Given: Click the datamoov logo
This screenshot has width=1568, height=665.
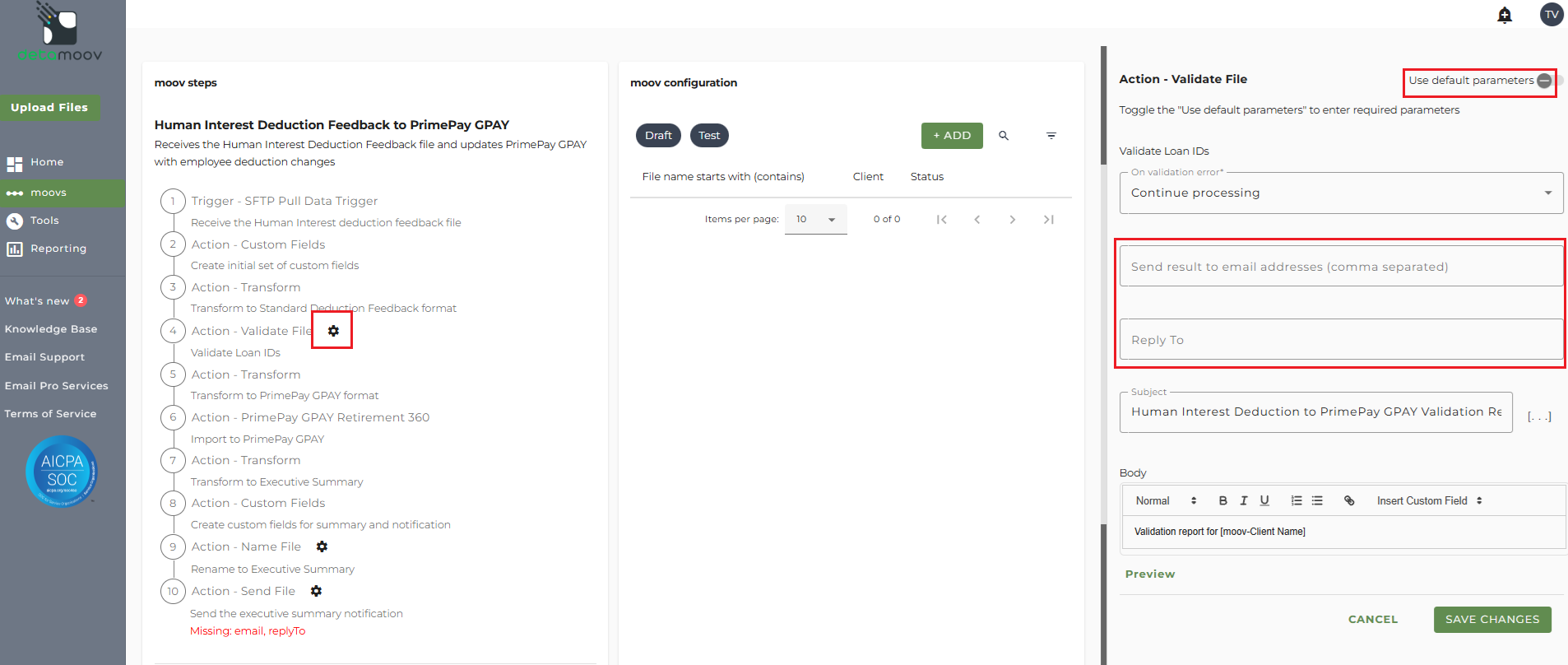Looking at the screenshot, I should 60,33.
